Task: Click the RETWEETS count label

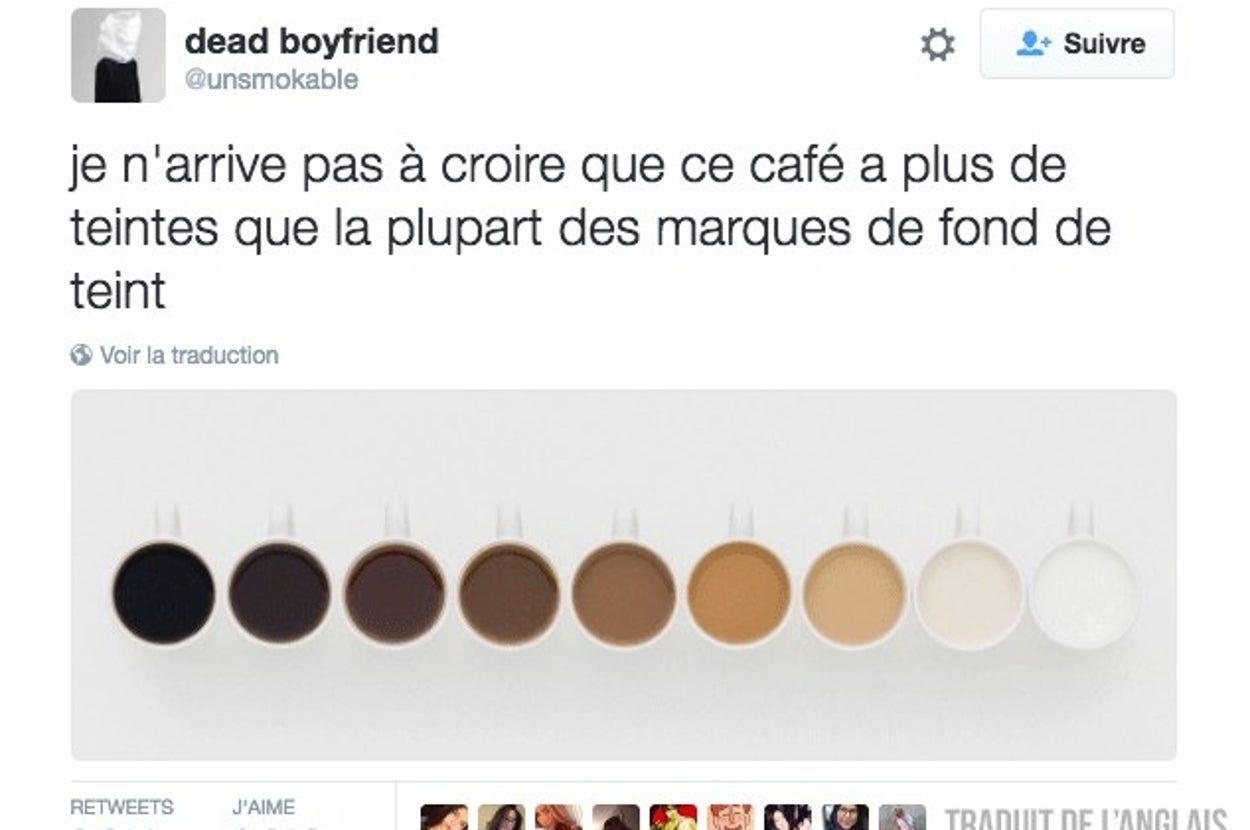Action: point(121,807)
